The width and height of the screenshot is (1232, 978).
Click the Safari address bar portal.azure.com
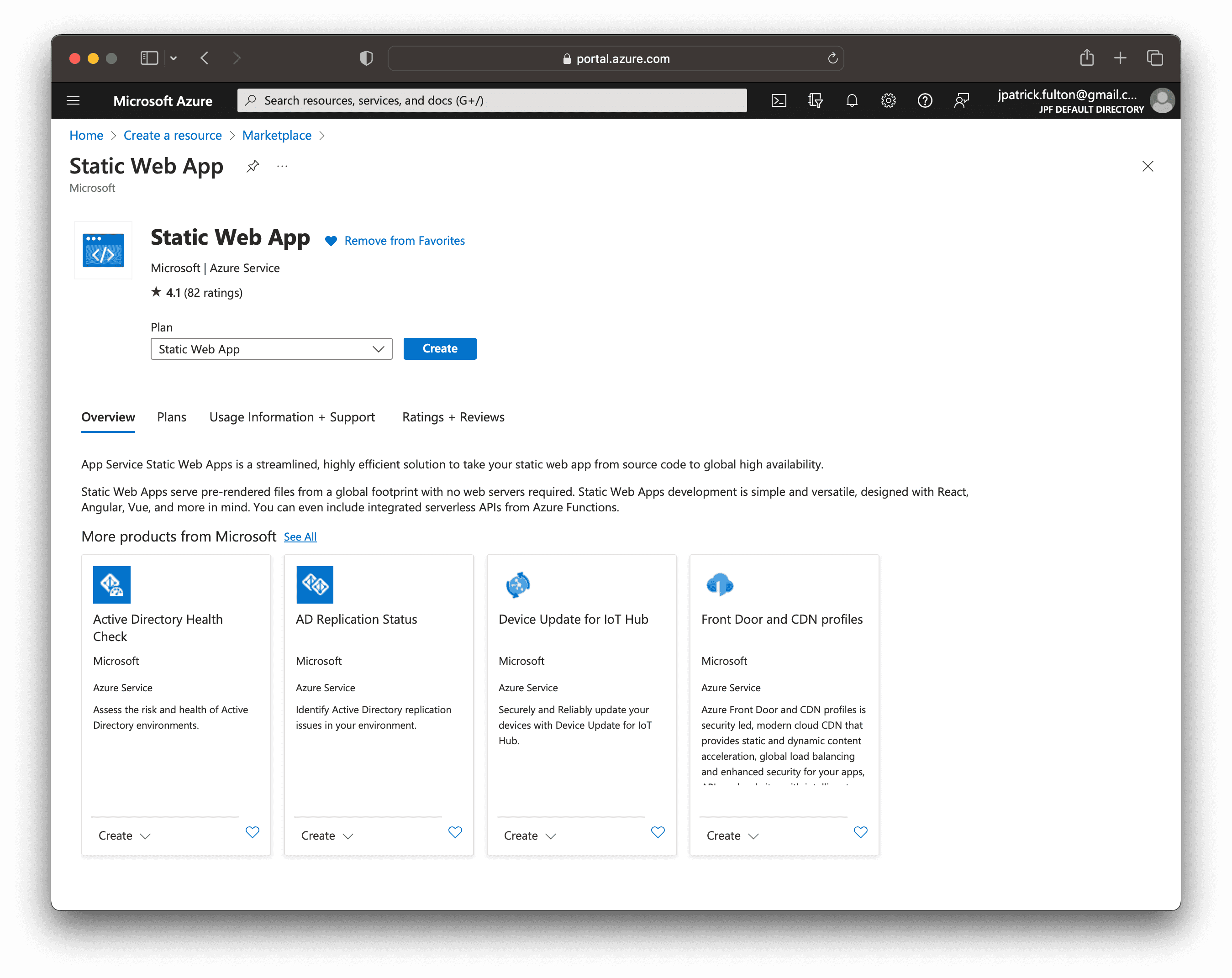pos(616,58)
